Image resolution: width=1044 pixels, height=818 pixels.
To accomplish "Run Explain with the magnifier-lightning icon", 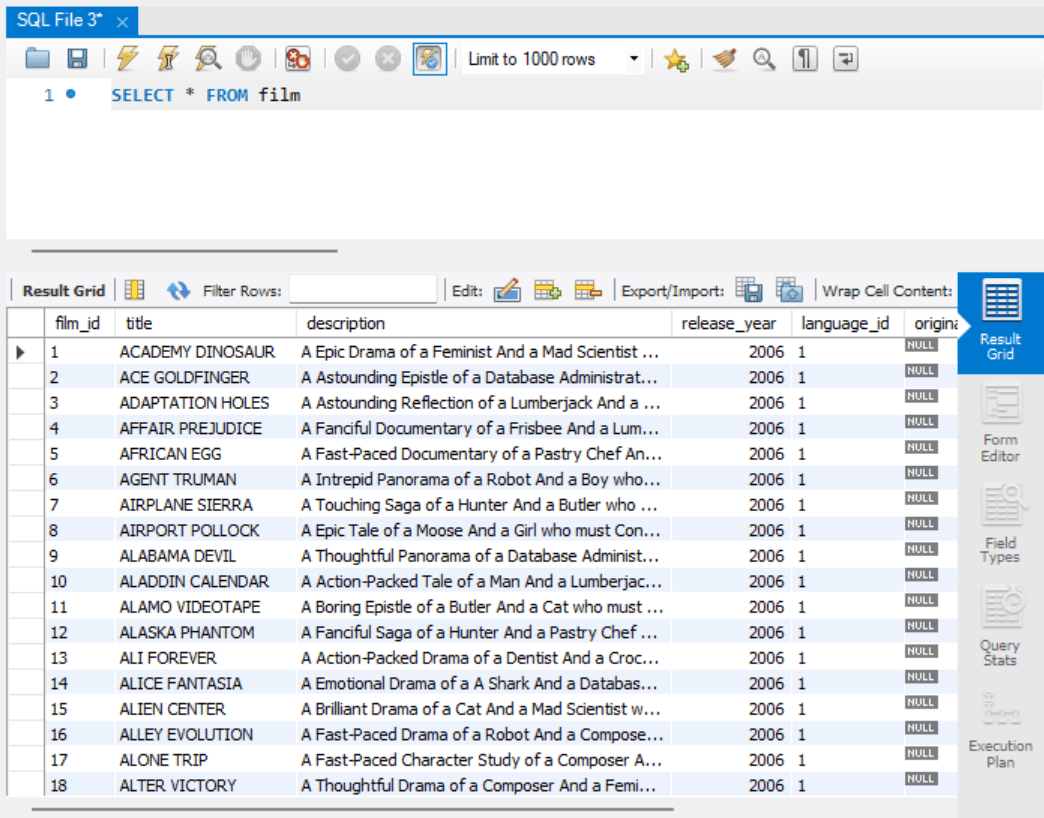I will (x=208, y=59).
